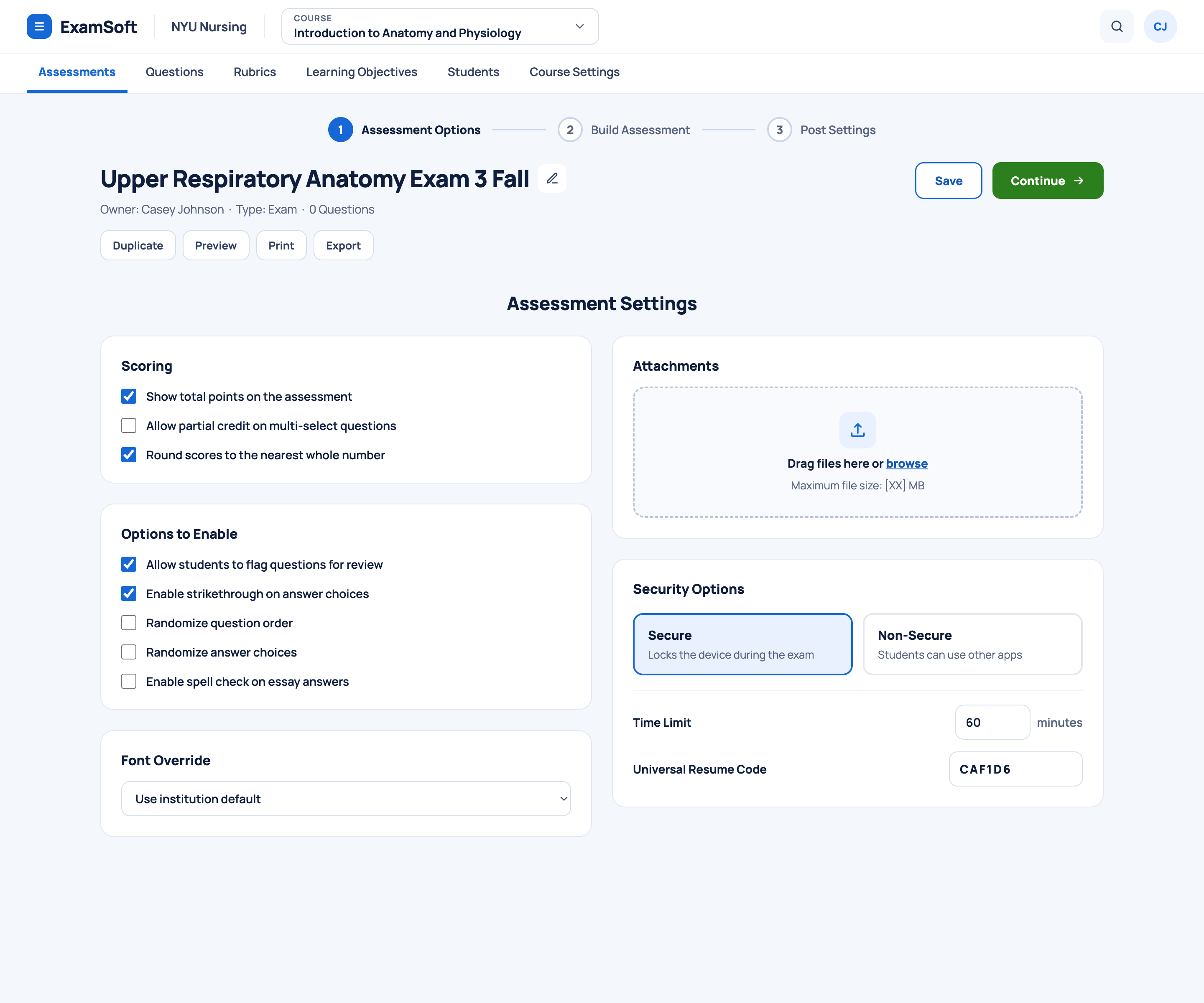
Task: Click the ExamSoft logo text
Action: pyautogui.click(x=98, y=27)
